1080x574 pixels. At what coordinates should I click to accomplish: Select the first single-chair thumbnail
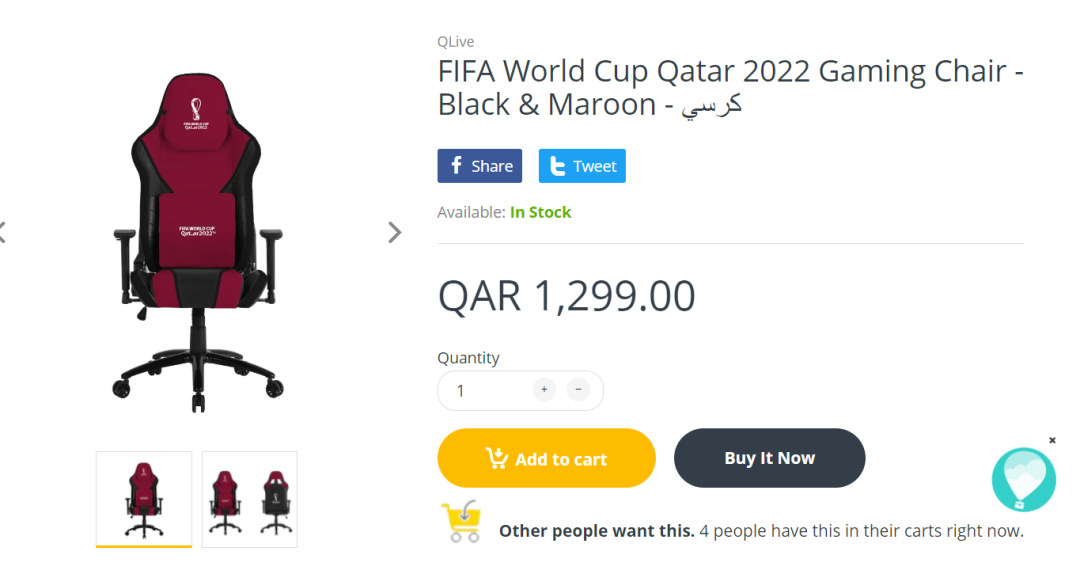tap(144, 498)
